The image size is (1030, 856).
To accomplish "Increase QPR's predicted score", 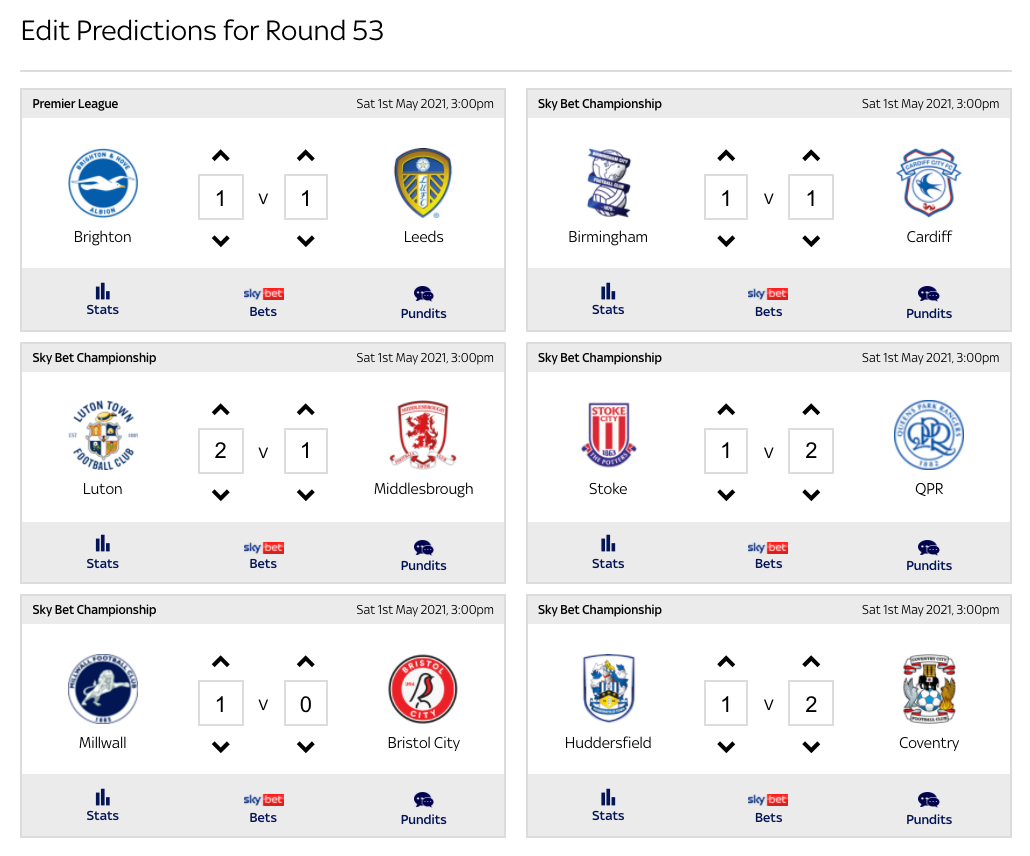I will click(811, 410).
